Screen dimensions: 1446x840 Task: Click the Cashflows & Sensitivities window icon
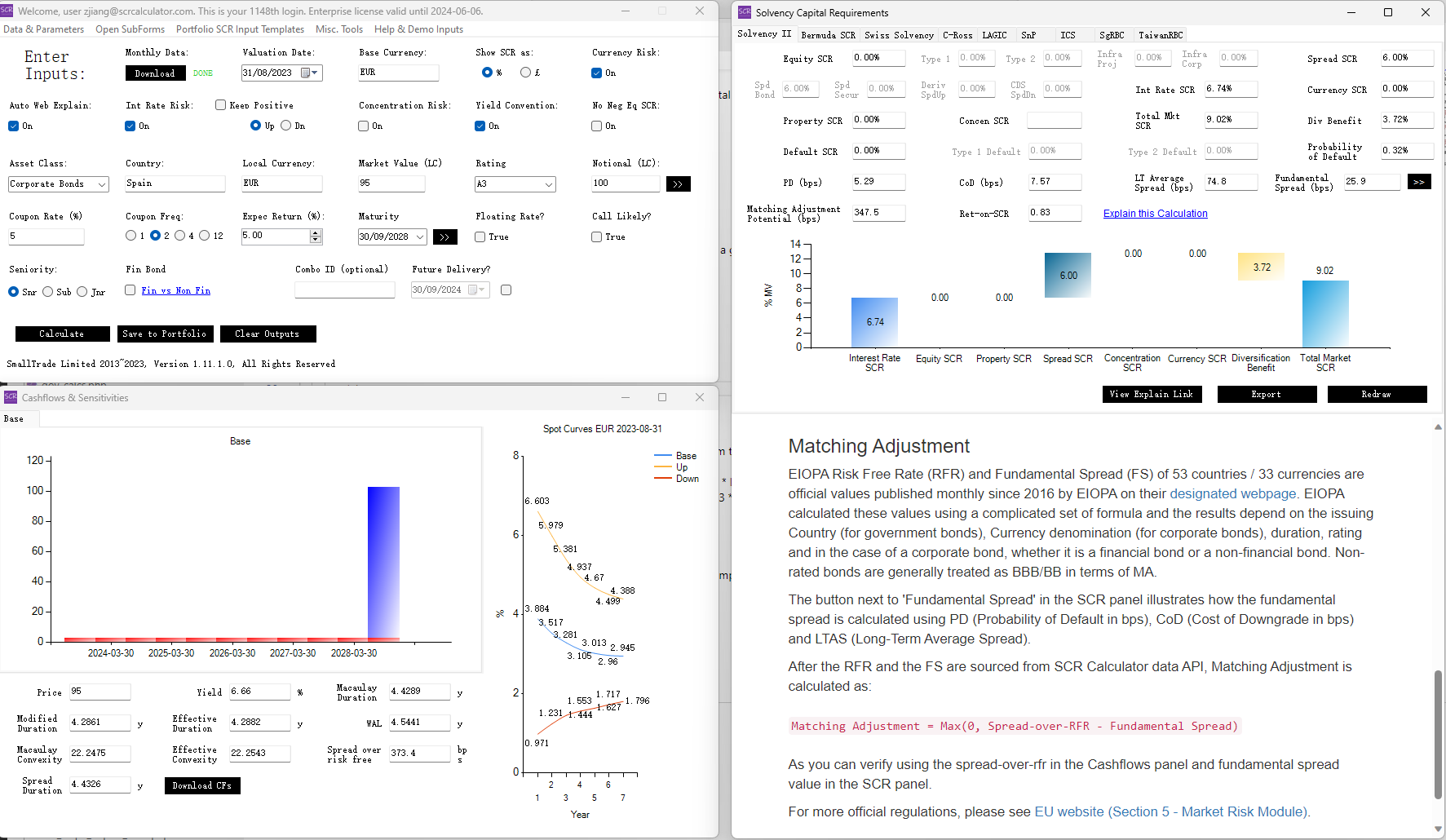pos(11,397)
